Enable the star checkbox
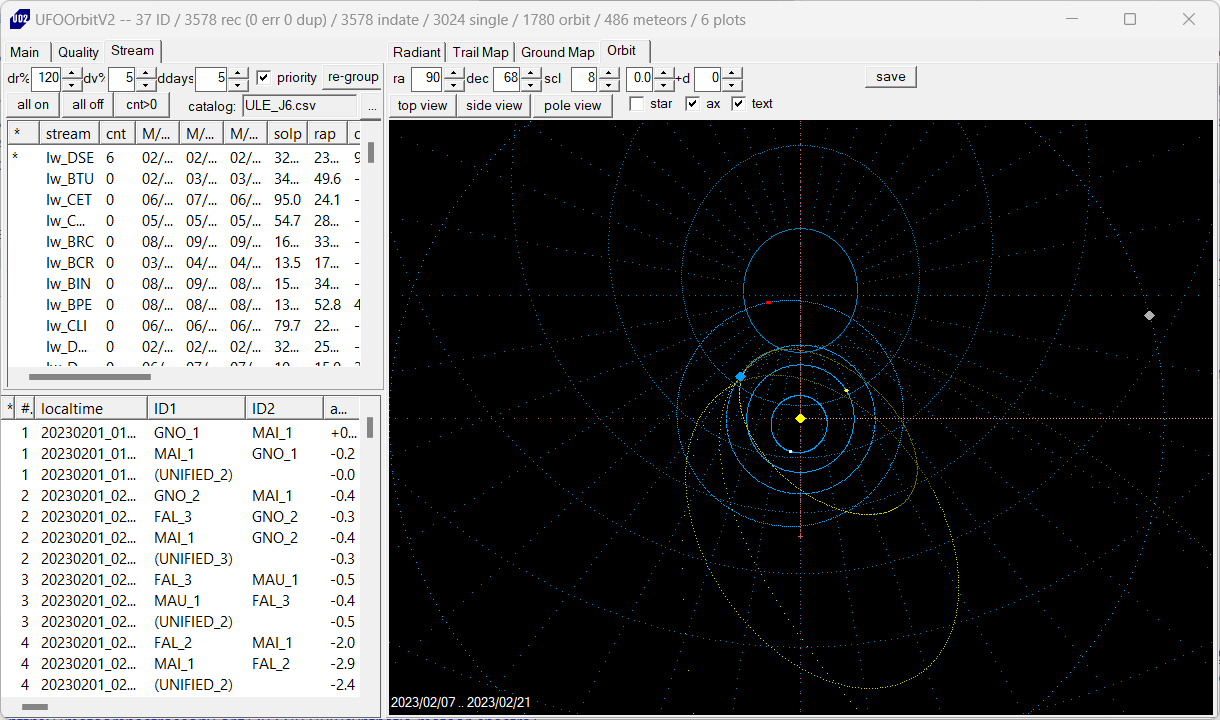1220x720 pixels. click(x=636, y=104)
